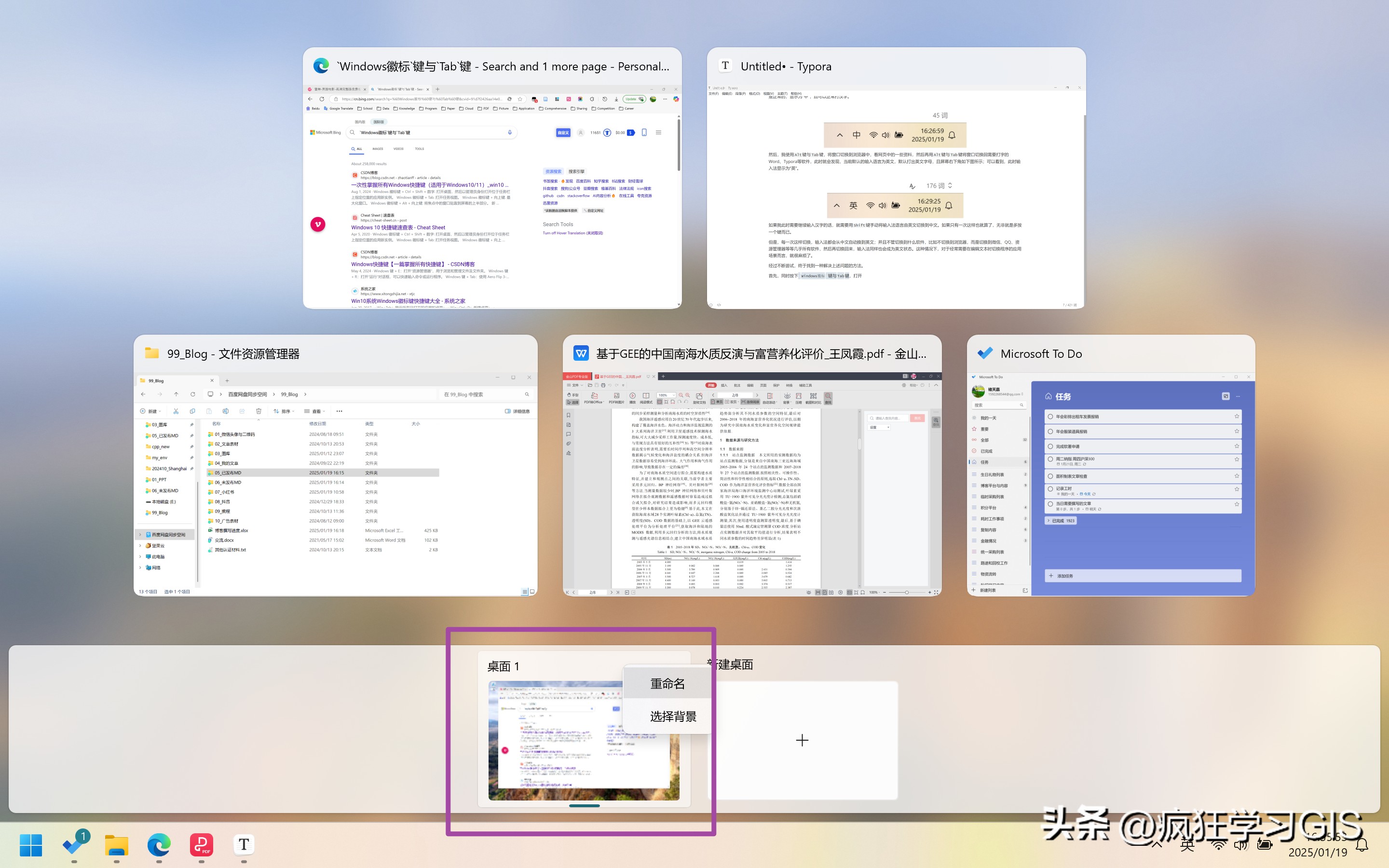
Task: Open the Wi-Fi network tray icon
Action: pos(1219,845)
